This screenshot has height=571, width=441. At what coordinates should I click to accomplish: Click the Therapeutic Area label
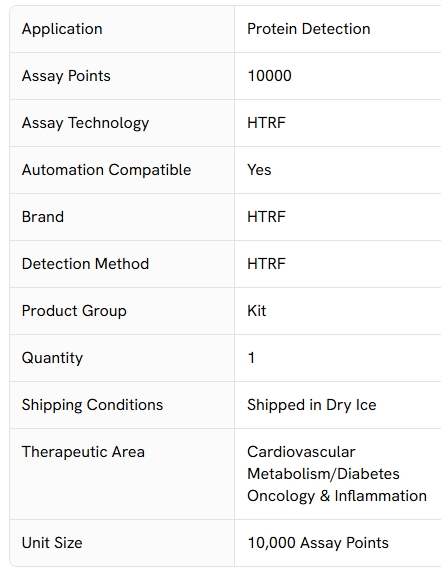[x=83, y=452]
